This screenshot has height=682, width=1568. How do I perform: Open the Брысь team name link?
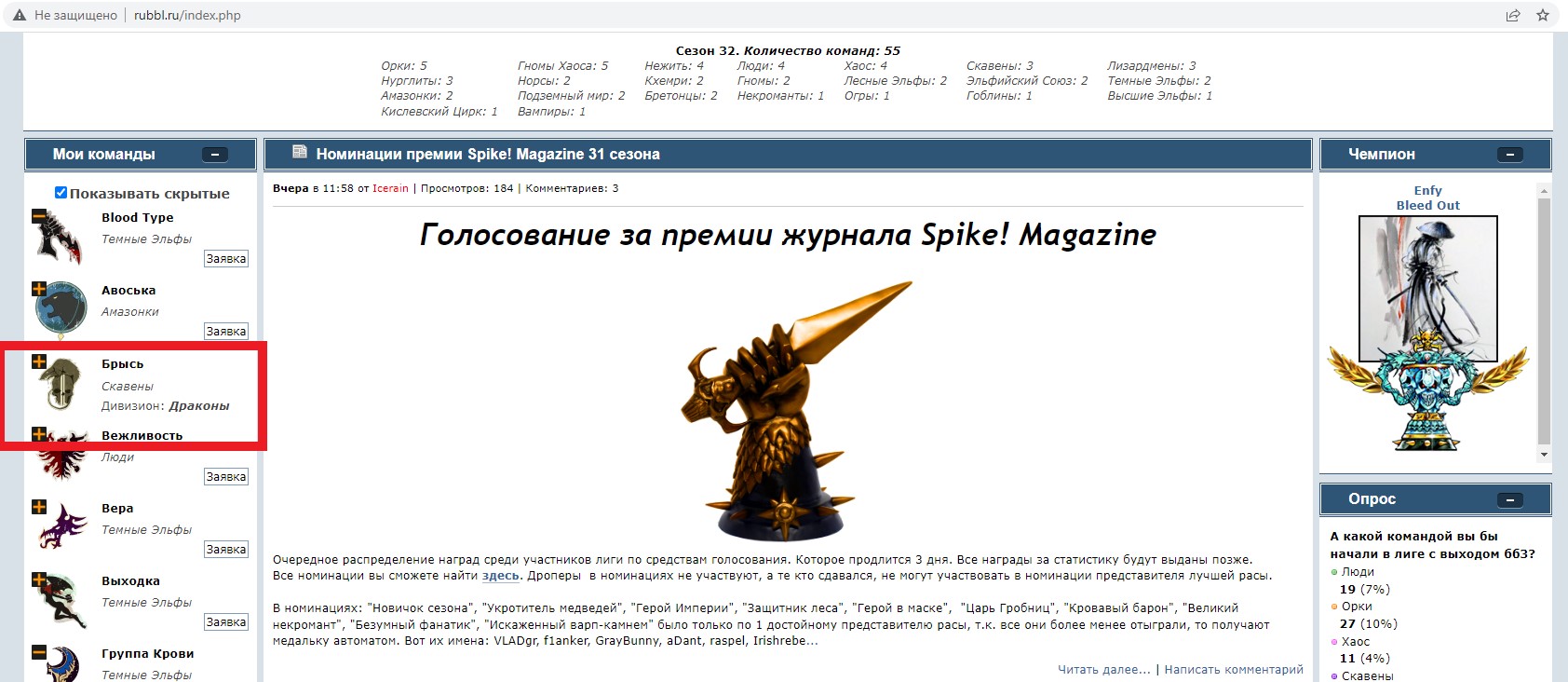point(123,363)
